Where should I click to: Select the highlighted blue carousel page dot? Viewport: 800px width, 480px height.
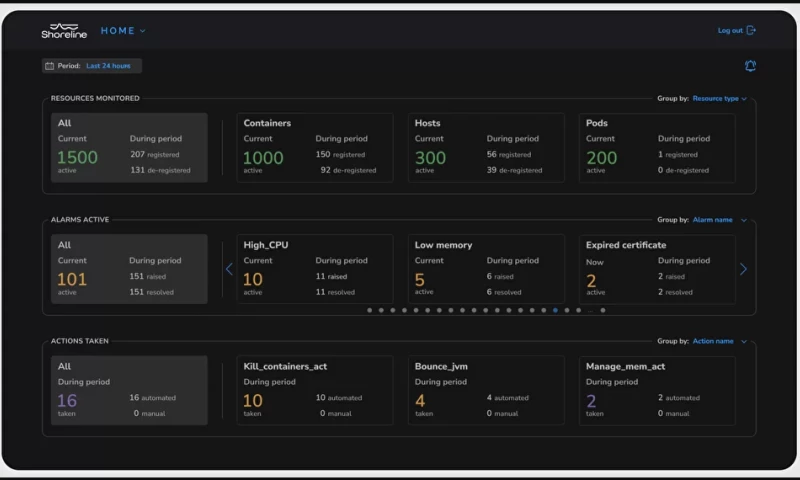555,310
